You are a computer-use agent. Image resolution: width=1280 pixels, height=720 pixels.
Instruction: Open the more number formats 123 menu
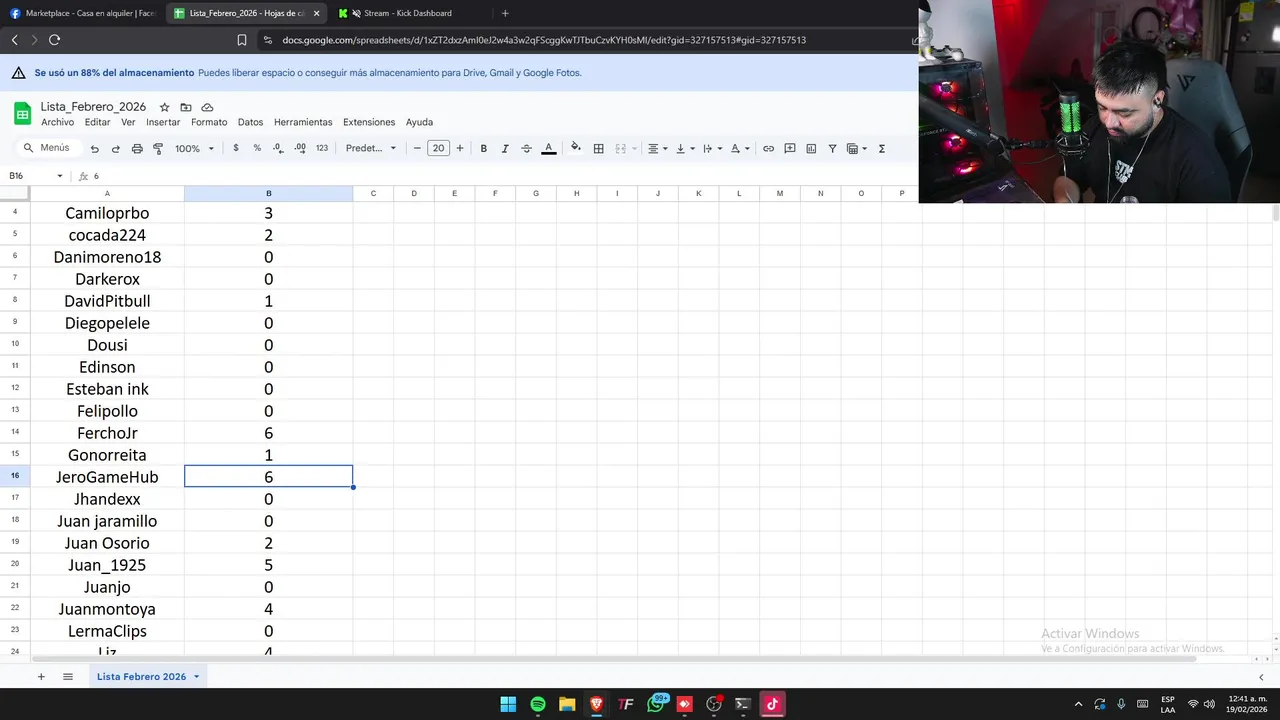(x=321, y=148)
